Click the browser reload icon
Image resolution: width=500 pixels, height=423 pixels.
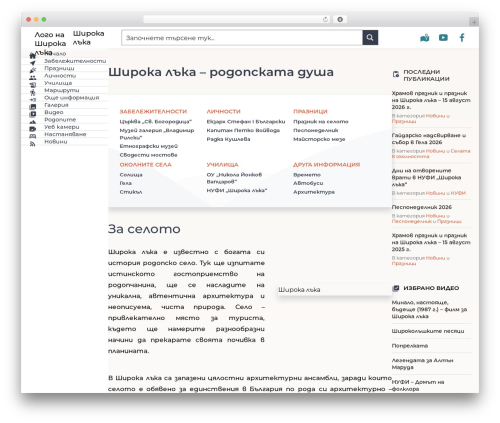325,19
